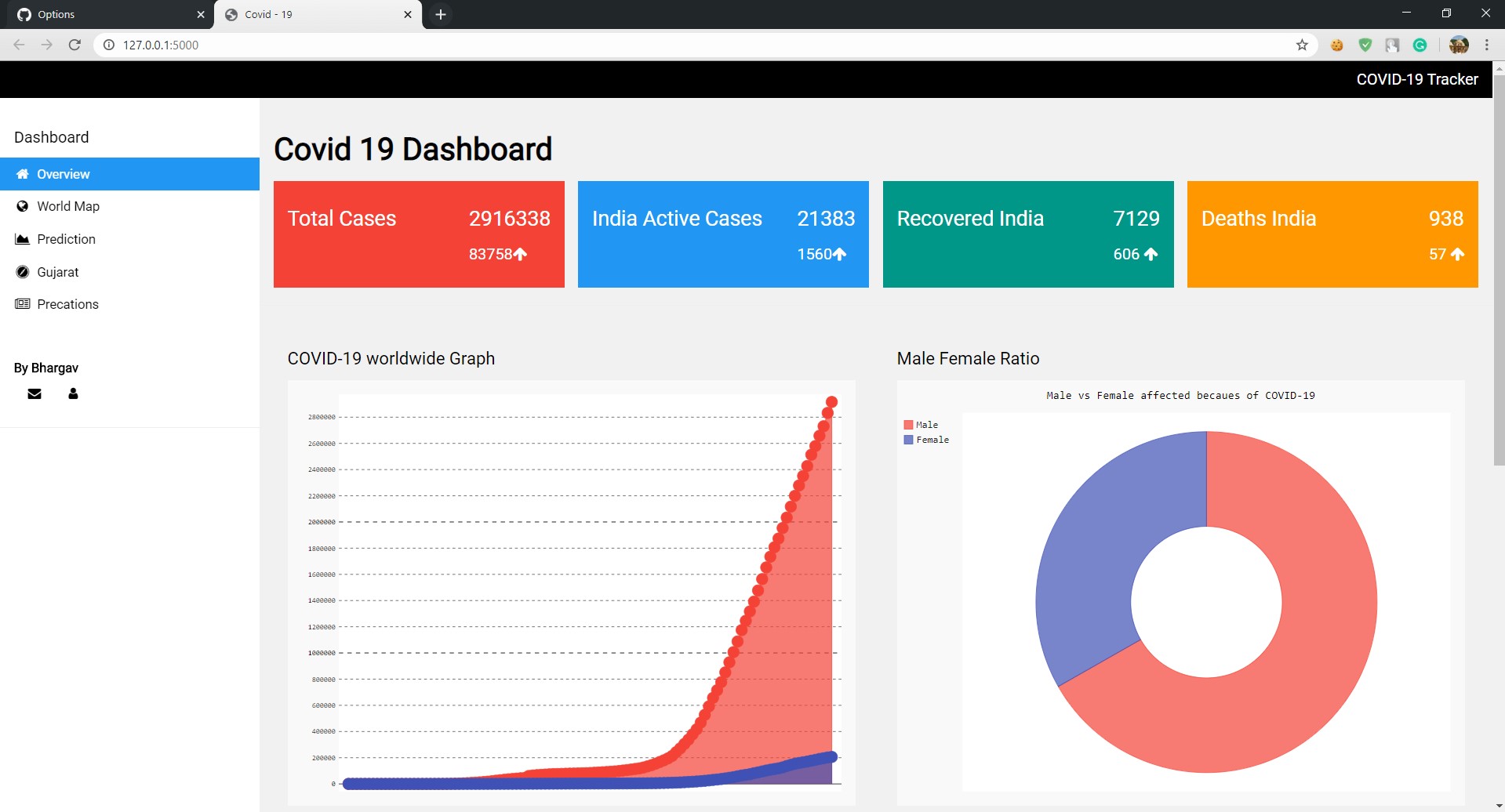Open the World Map menu item
This screenshot has height=812, width=1505.
pyautogui.click(x=129, y=206)
